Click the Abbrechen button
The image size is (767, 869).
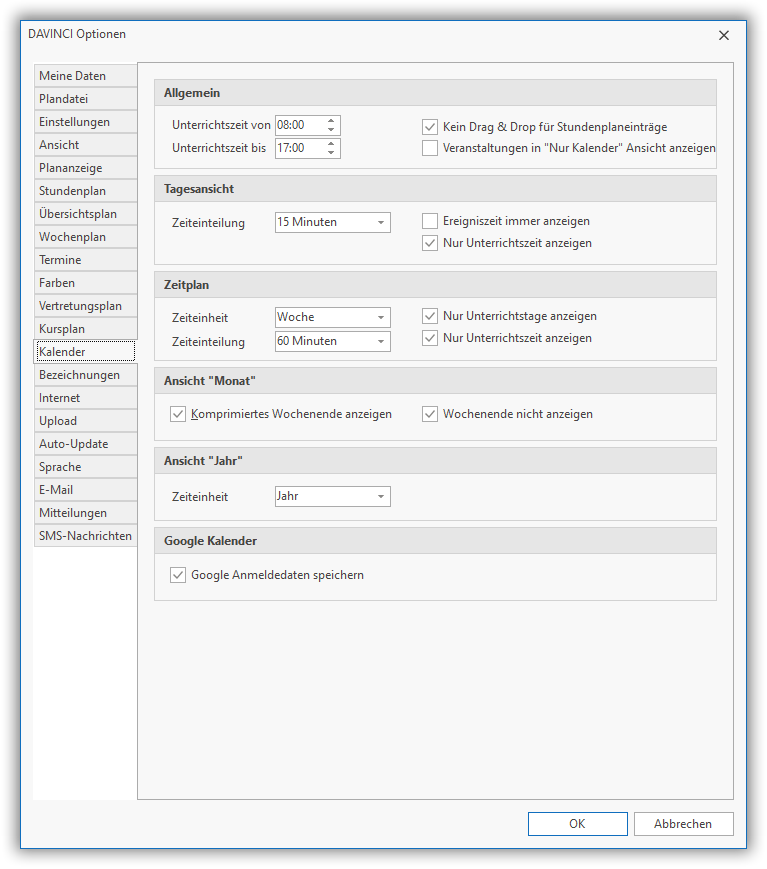click(x=683, y=824)
